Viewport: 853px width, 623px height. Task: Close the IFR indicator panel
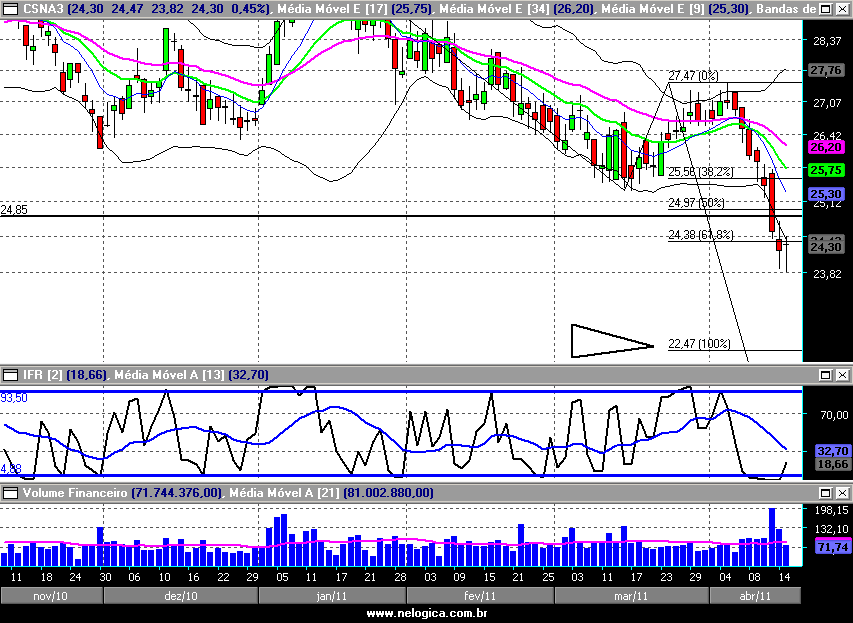[842, 375]
